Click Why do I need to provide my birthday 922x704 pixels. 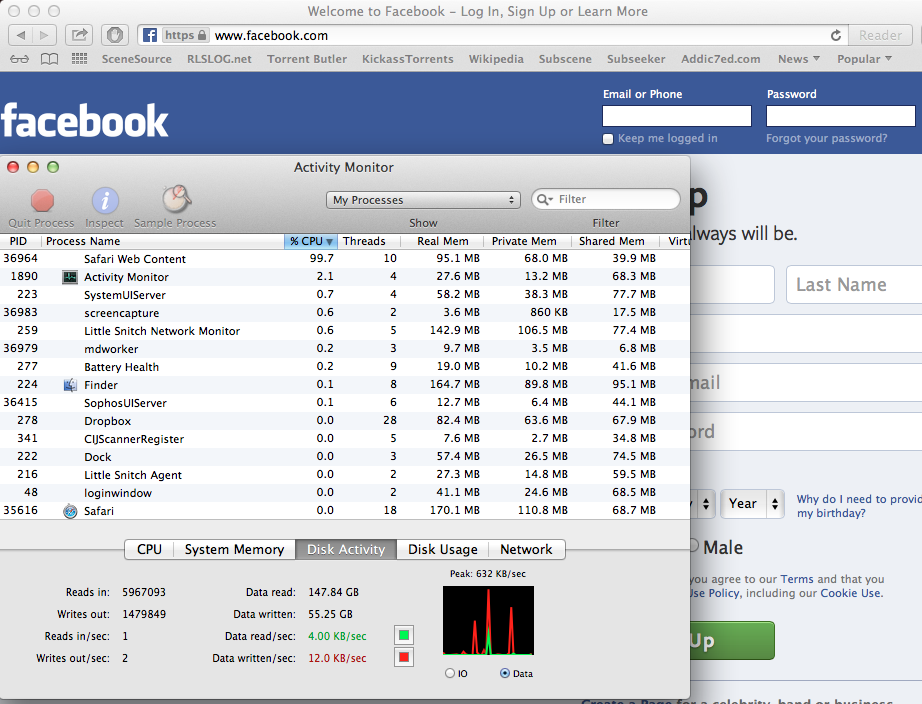(x=859, y=506)
